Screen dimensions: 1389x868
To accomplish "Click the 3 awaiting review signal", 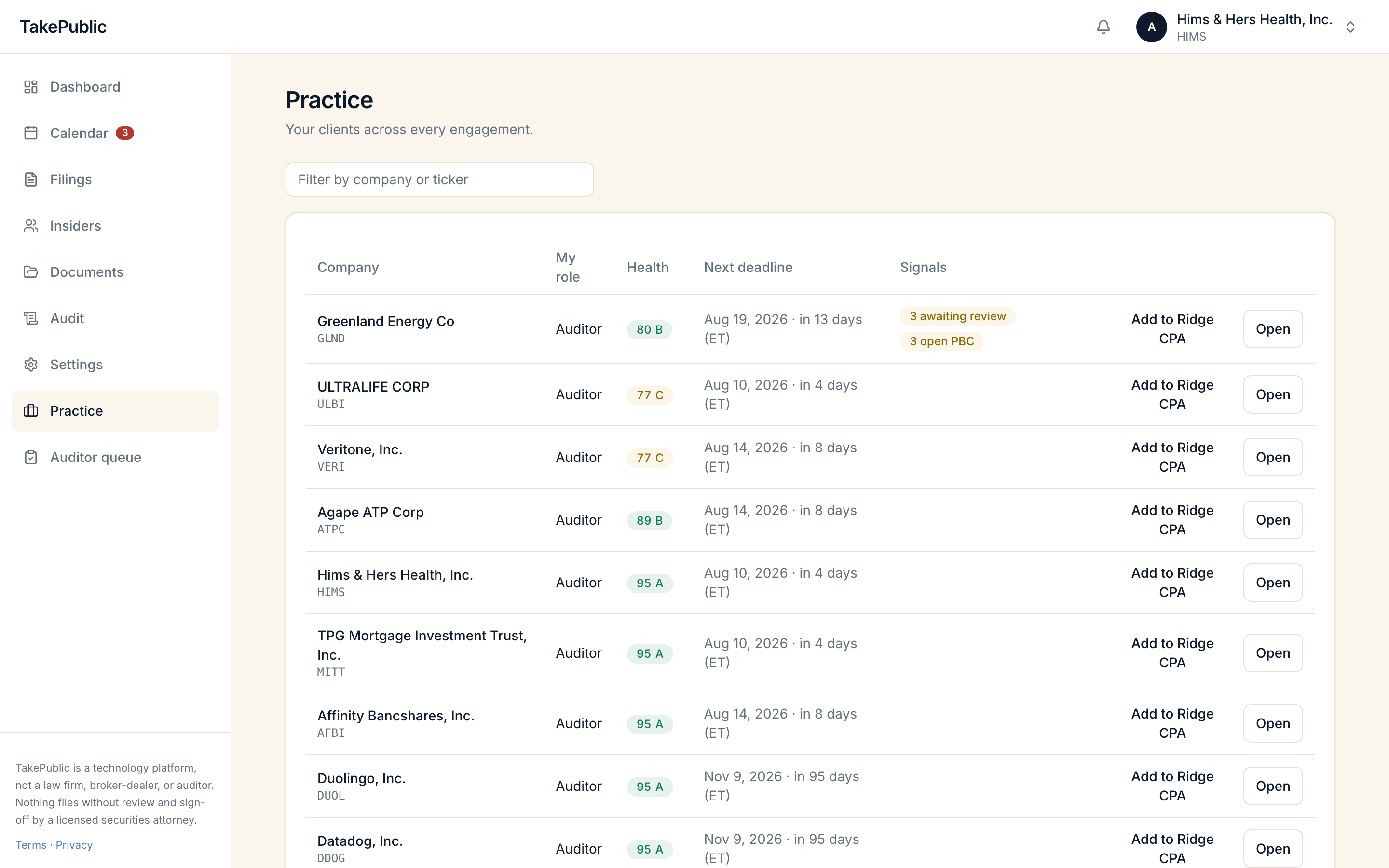I will coord(957,316).
